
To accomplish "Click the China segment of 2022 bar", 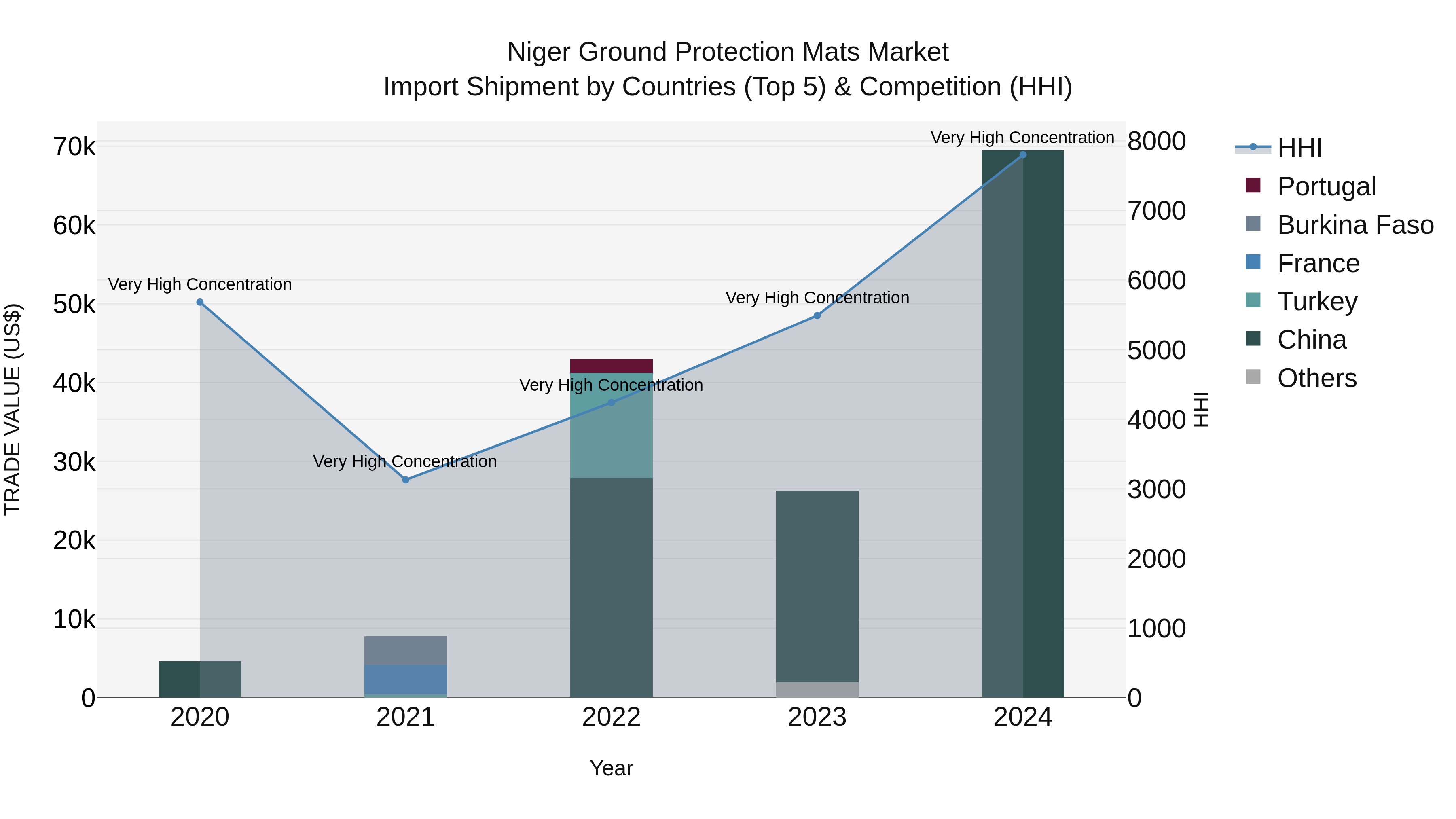I will pyautogui.click(x=612, y=588).
